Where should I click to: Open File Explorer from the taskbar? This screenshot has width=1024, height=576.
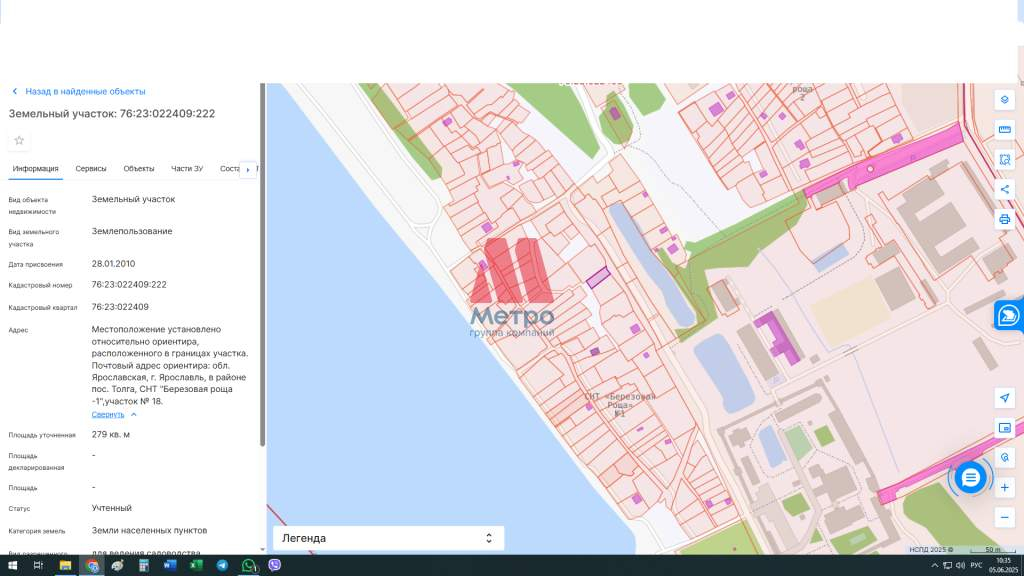(x=65, y=566)
